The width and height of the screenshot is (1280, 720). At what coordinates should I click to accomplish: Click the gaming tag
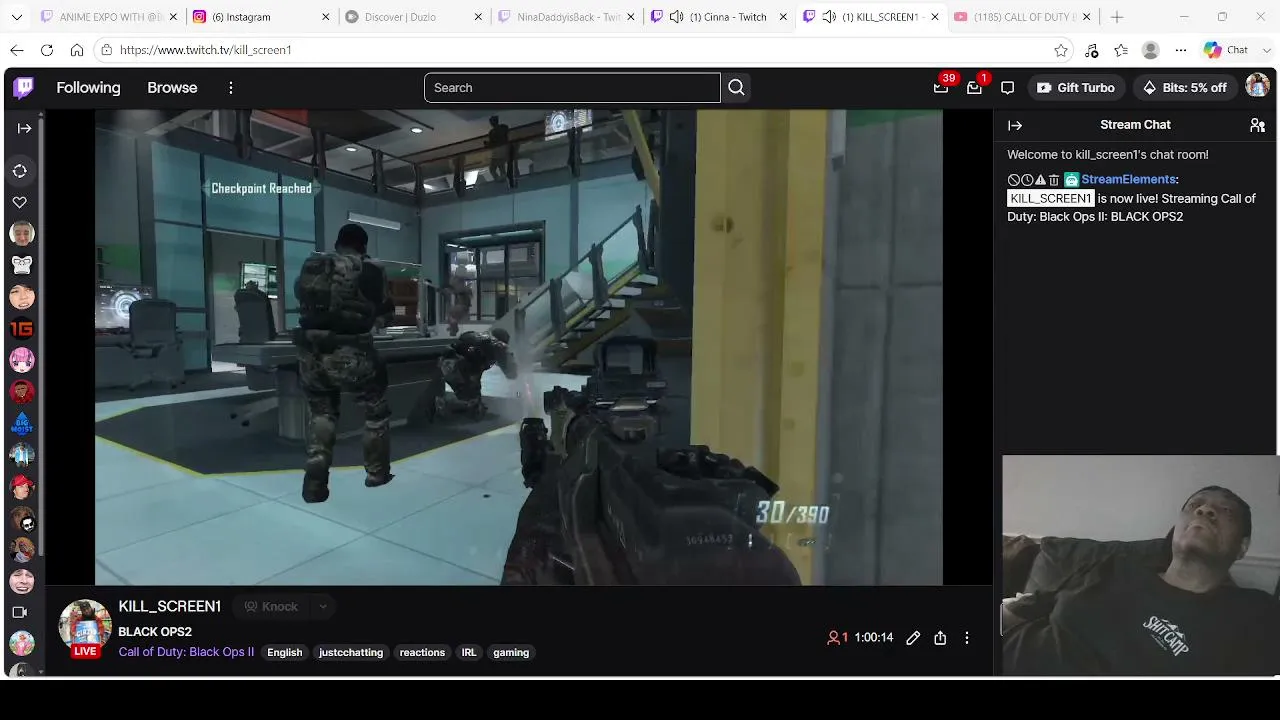tap(511, 653)
